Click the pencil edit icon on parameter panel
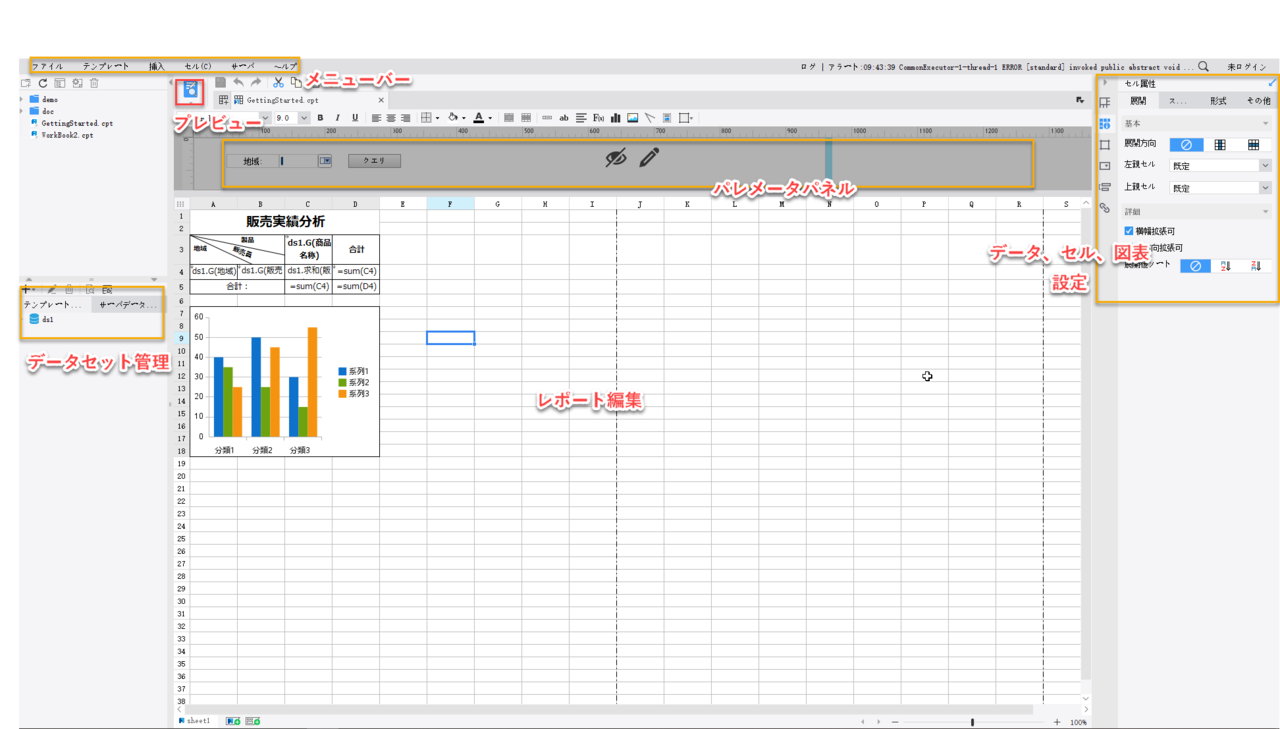 (x=649, y=157)
